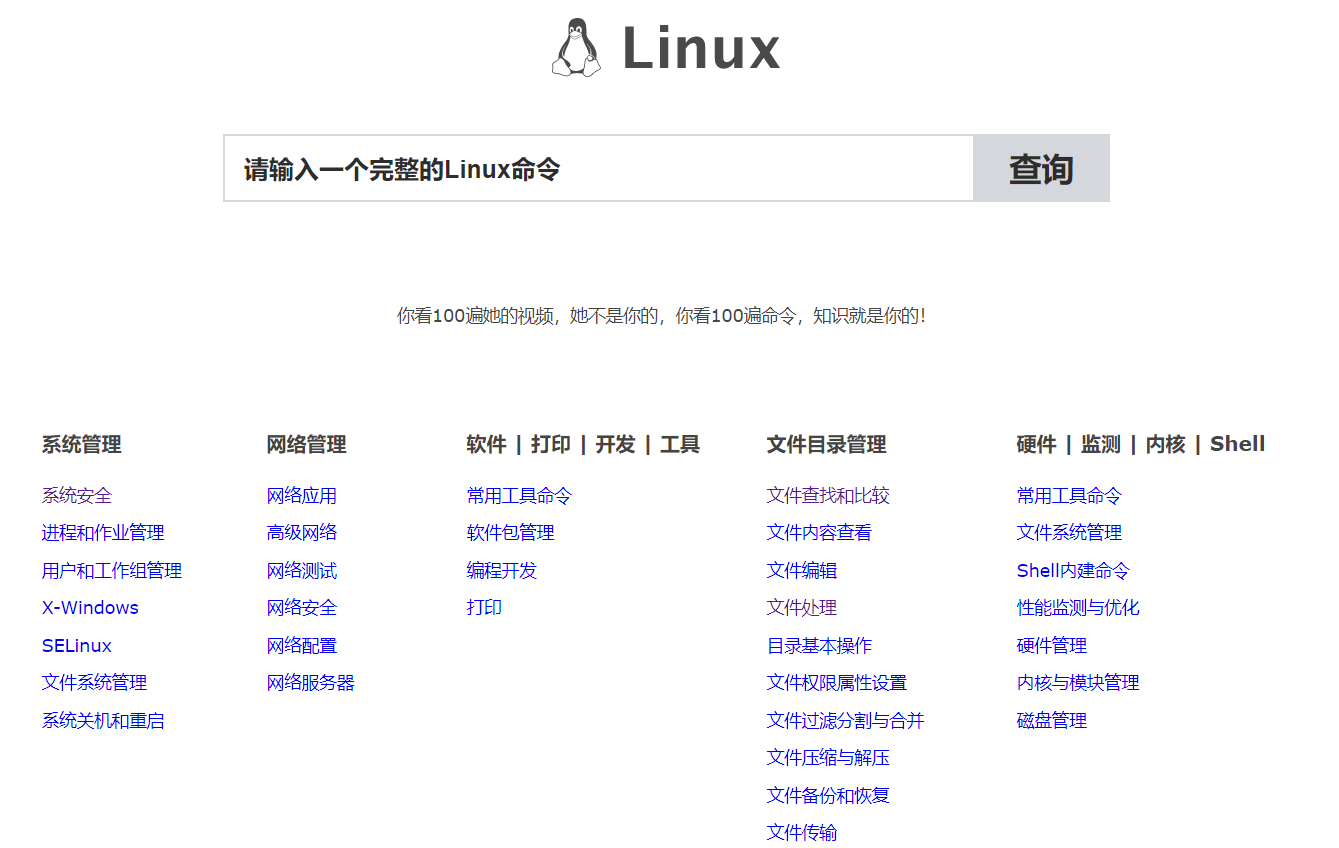
Task: Open the 网络应用 link
Action: 302,495
